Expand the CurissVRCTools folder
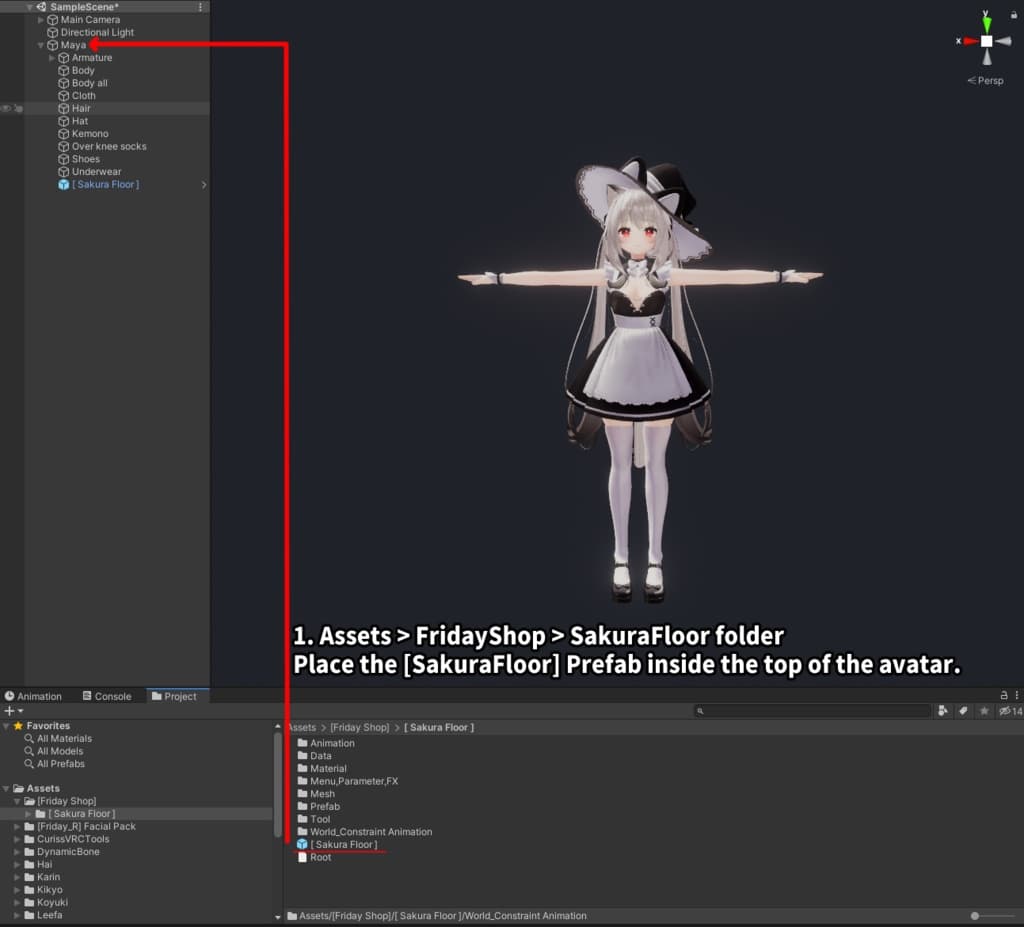This screenshot has height=927, width=1024. (17, 839)
